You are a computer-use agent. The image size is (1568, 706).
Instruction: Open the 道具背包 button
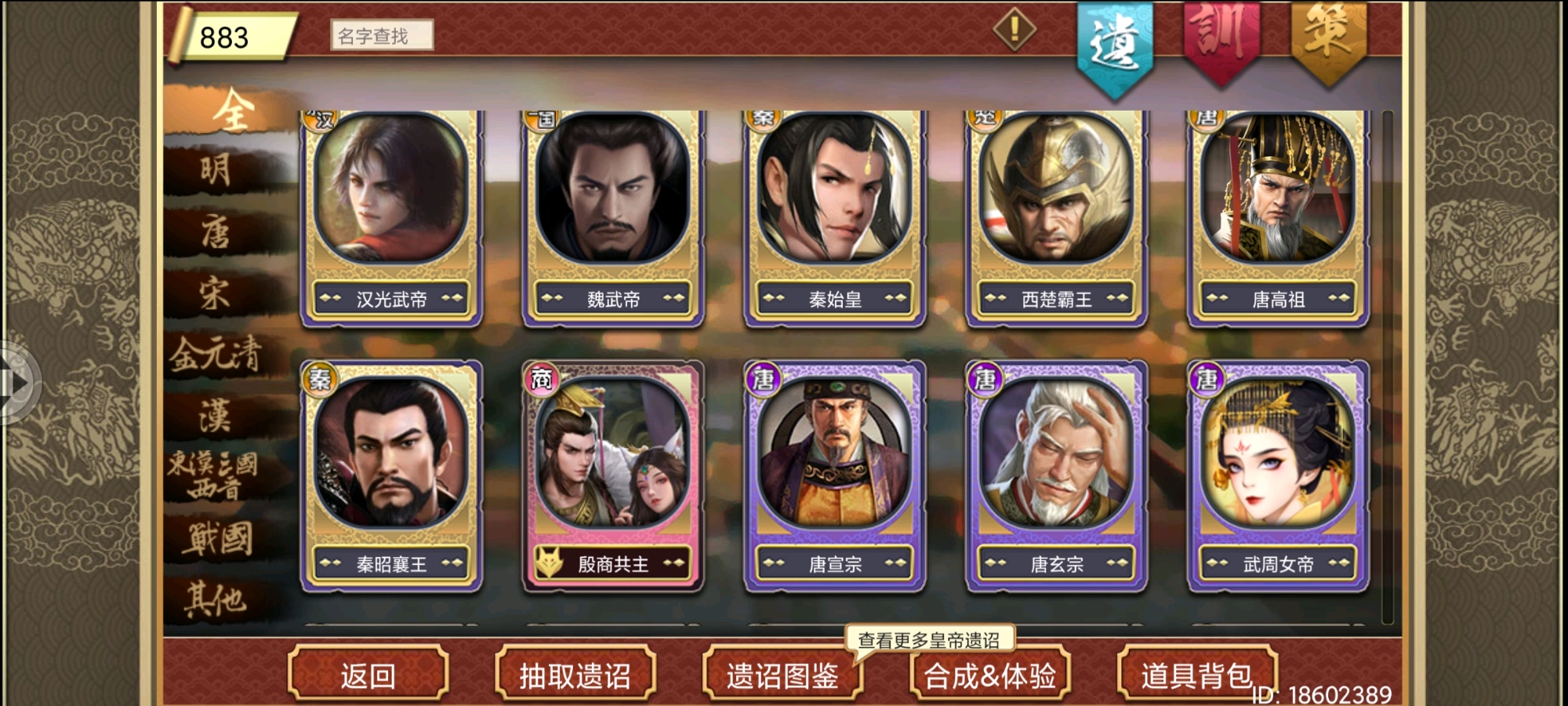[x=1196, y=674]
